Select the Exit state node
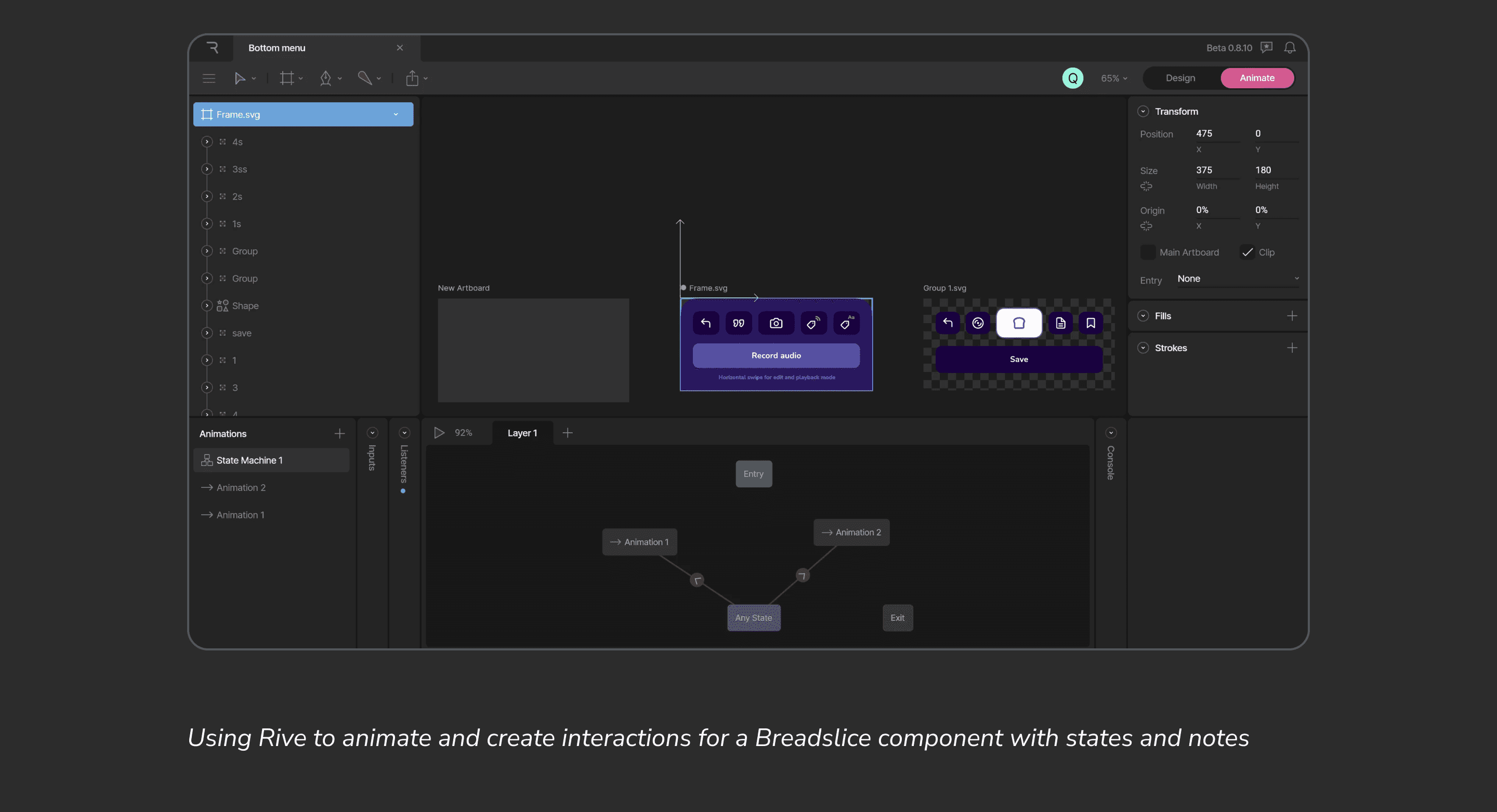This screenshot has width=1497, height=812. pos(897,618)
